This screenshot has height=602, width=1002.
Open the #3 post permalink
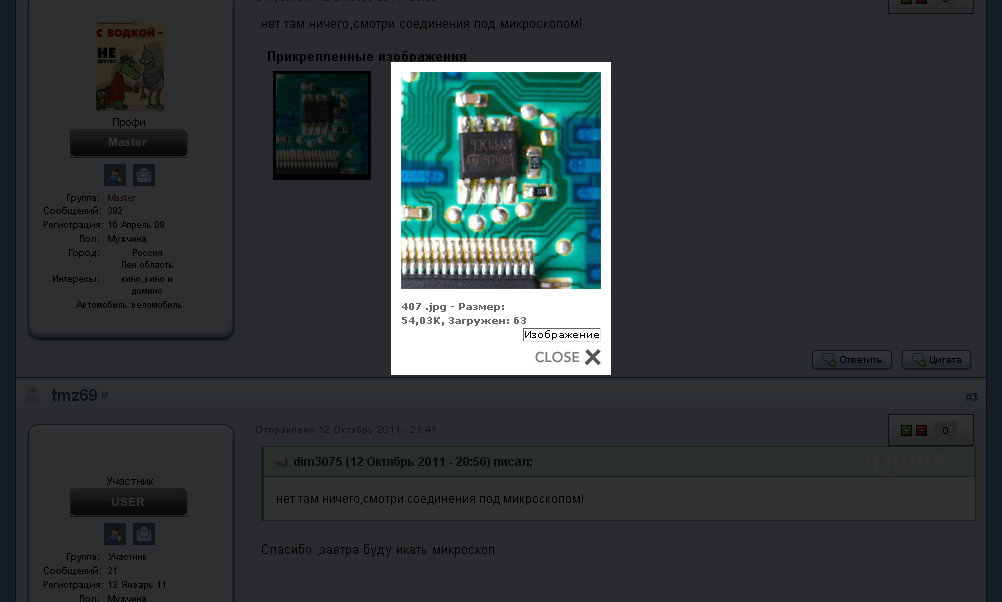971,397
